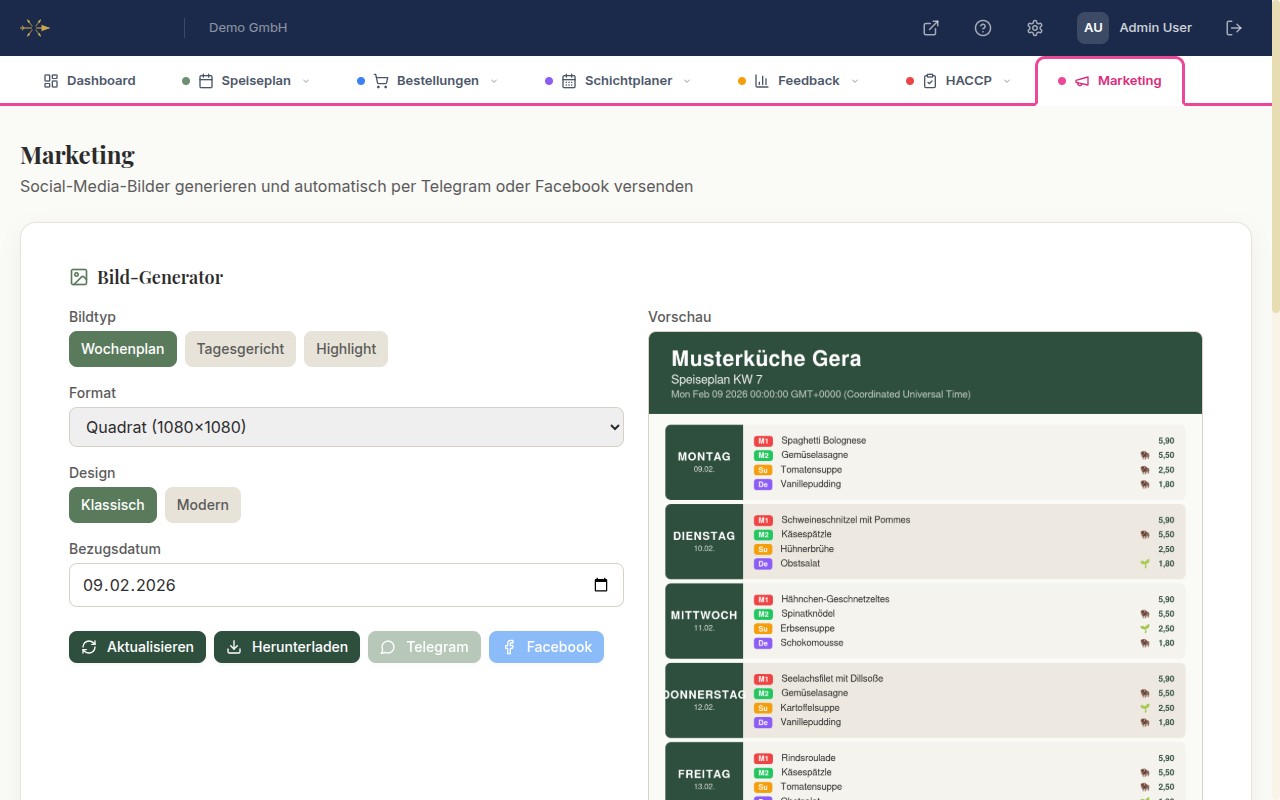Click the Dashboard grid icon
The image size is (1280, 800).
[51, 81]
